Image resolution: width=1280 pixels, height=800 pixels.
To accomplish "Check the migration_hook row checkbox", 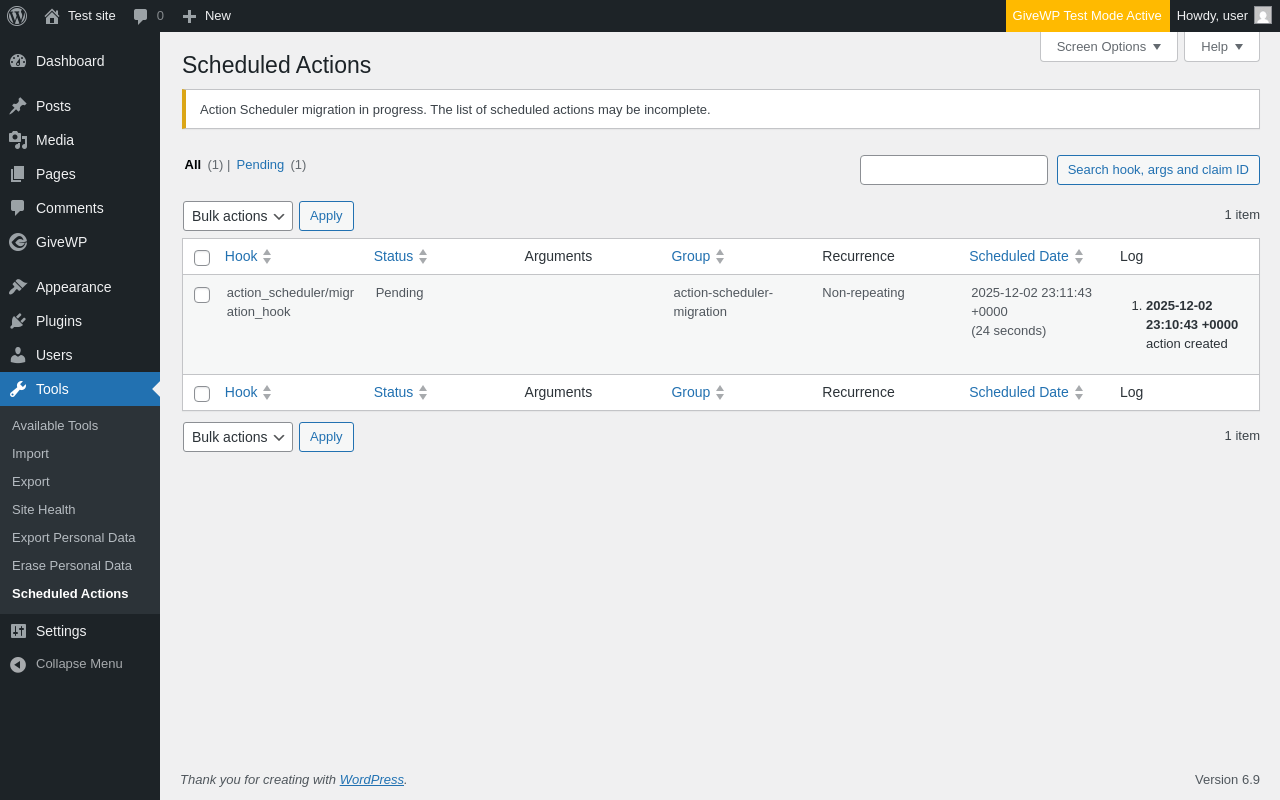I will 202,295.
